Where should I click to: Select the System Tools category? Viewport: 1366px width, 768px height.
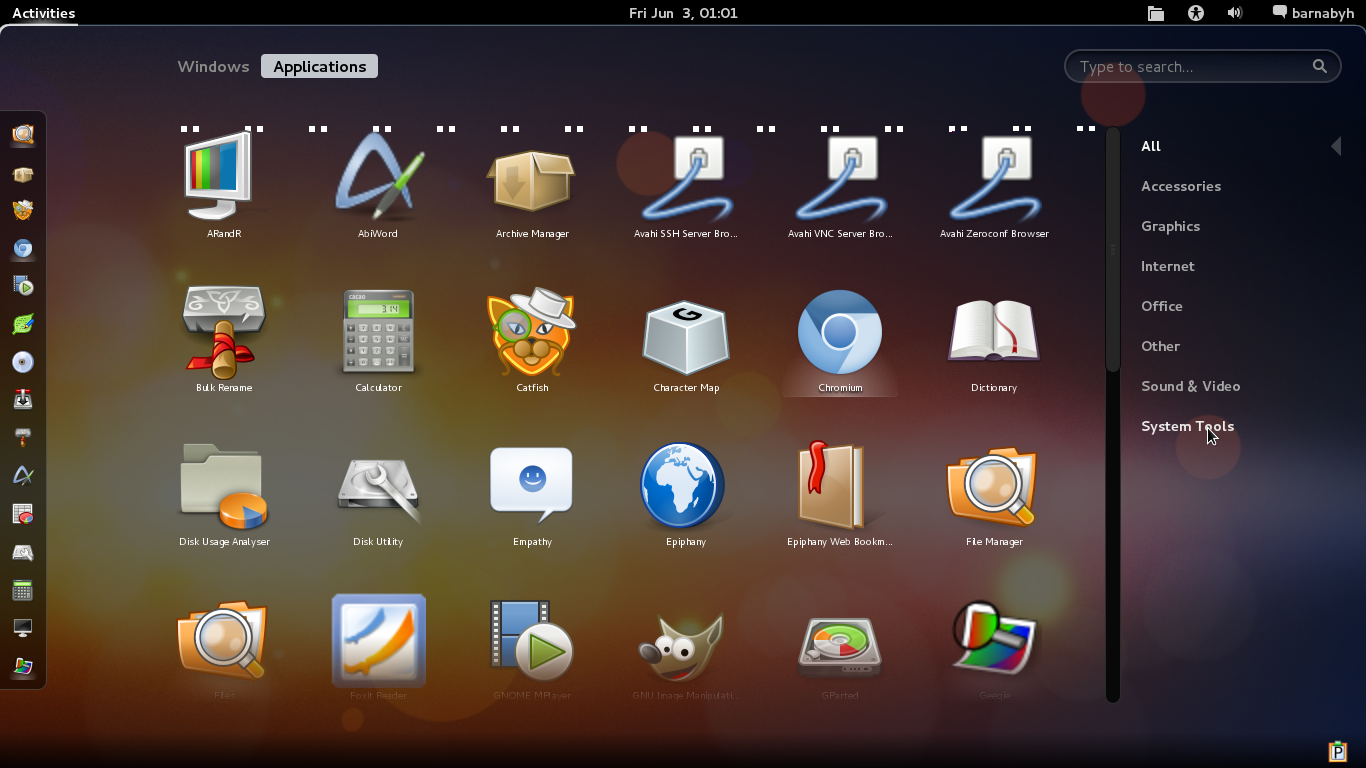coord(1188,426)
